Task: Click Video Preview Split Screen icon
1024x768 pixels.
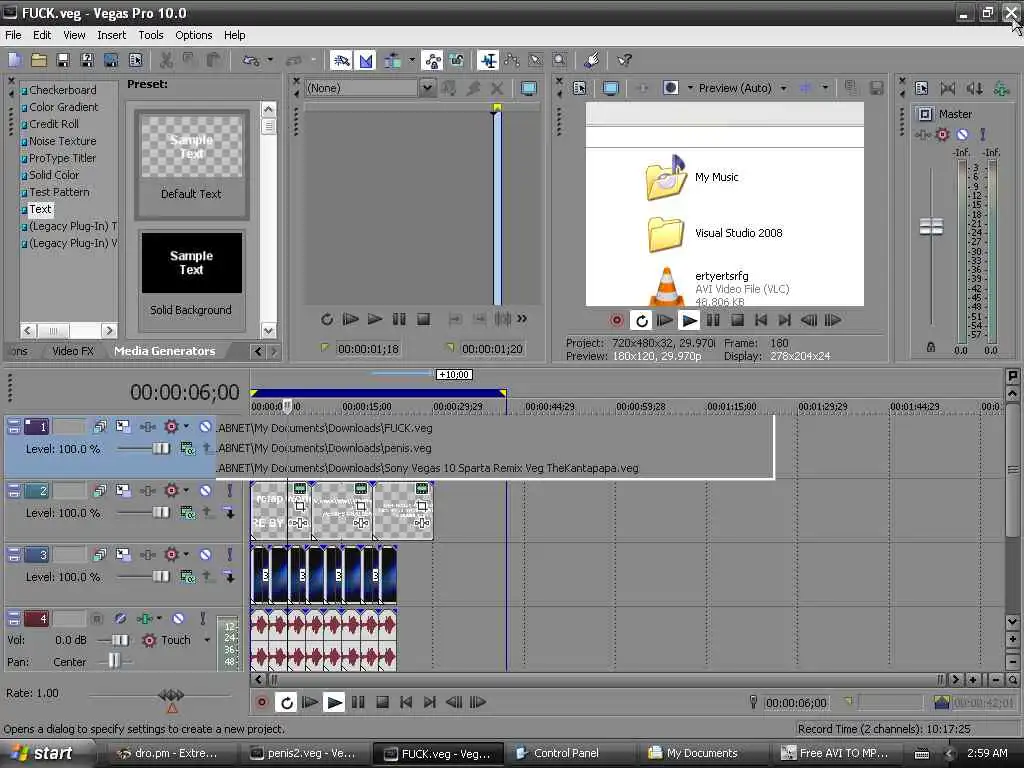Action: coord(670,88)
